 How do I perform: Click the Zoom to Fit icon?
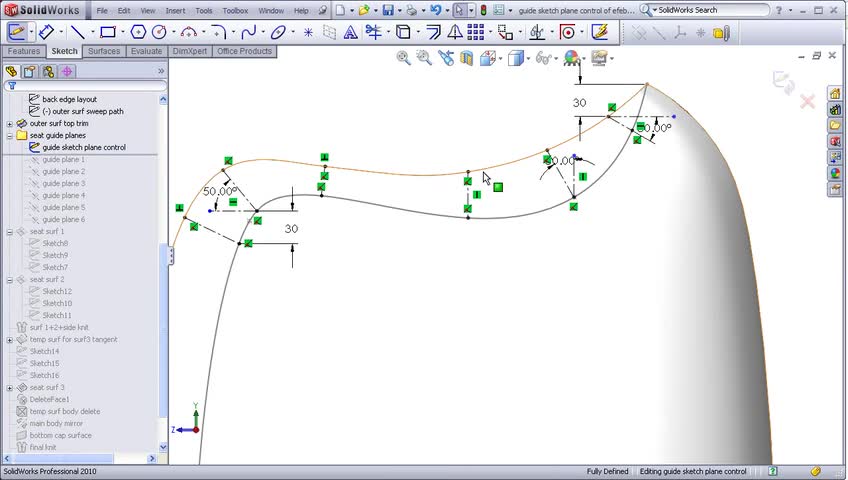pyautogui.click(x=403, y=58)
